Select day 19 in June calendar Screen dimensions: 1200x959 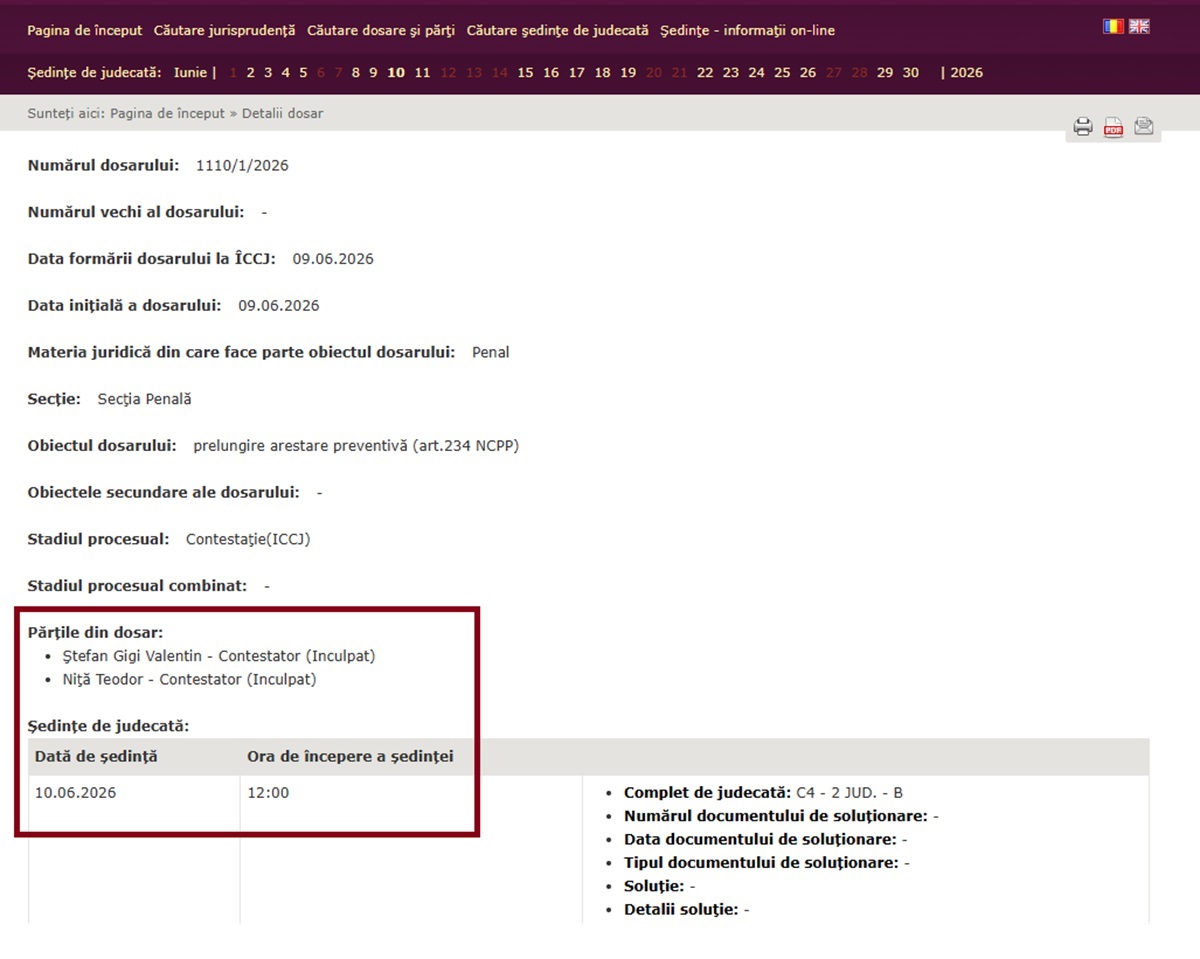[628, 73]
